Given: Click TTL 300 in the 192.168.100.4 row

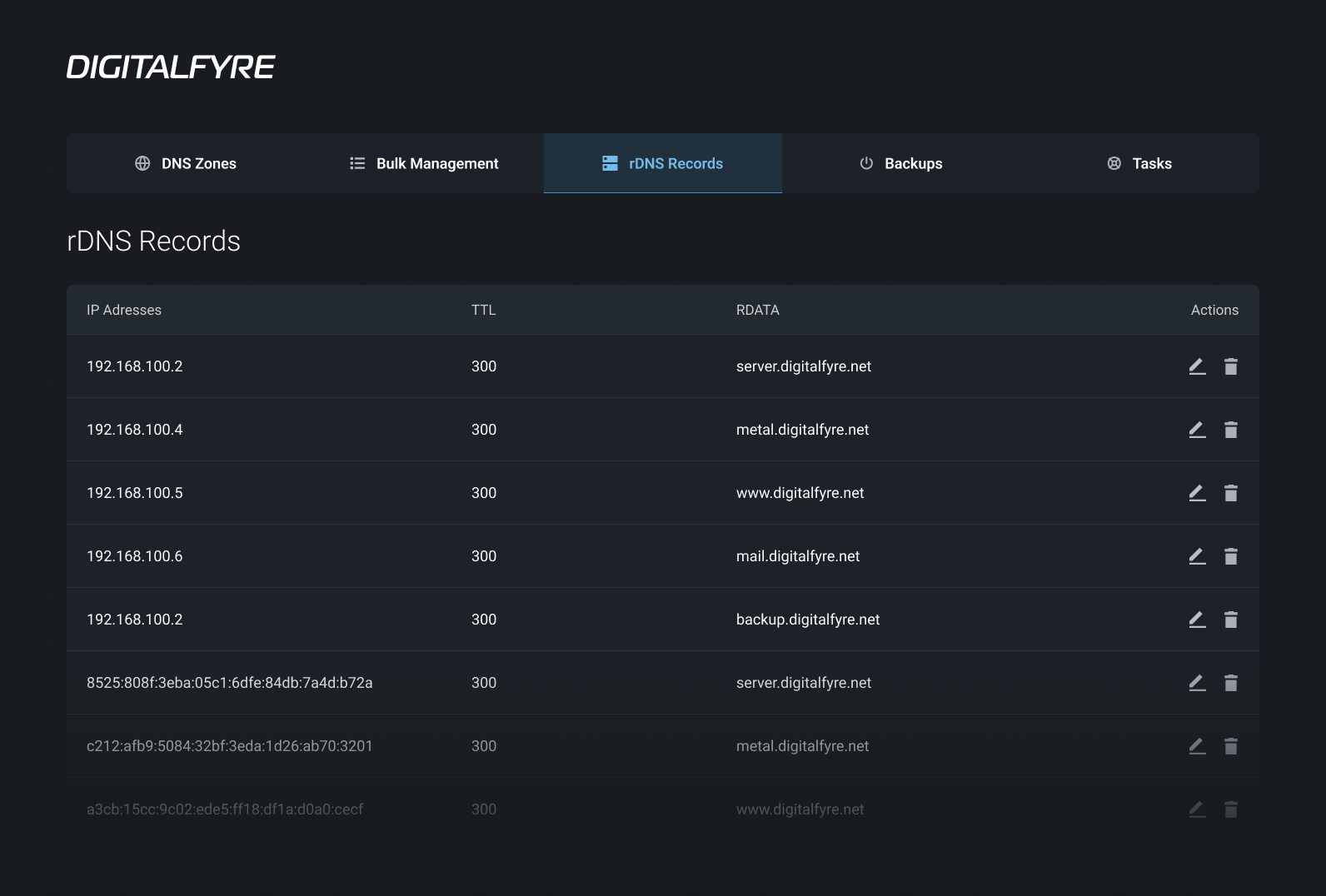Looking at the screenshot, I should point(484,430).
